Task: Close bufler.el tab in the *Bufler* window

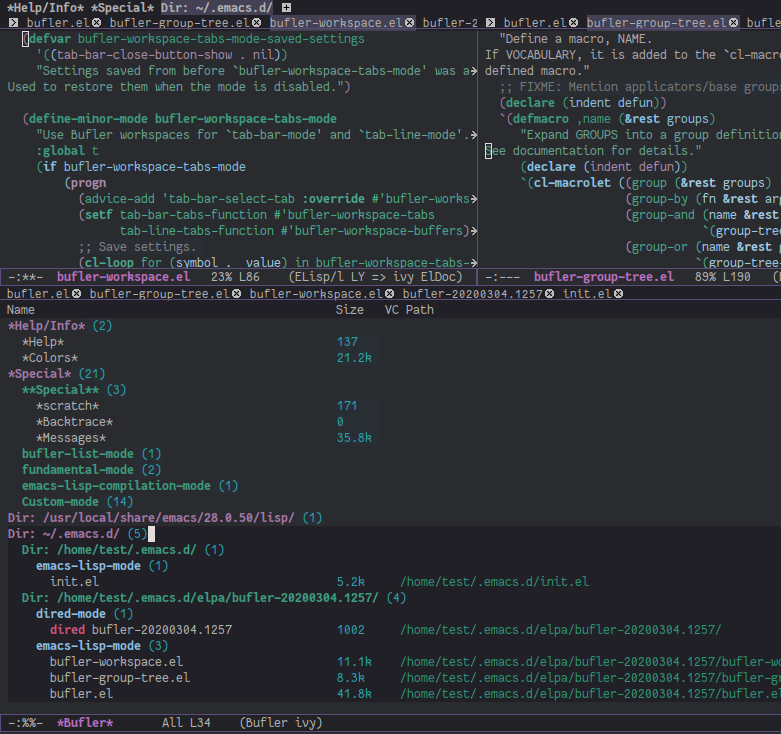Action: (x=76, y=294)
